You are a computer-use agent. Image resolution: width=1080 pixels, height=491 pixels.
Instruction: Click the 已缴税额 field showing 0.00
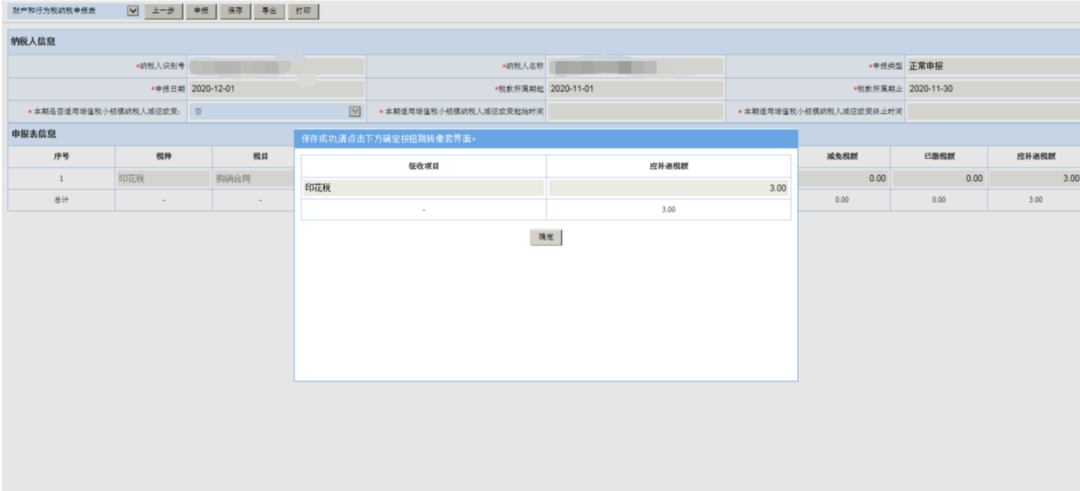[938, 178]
